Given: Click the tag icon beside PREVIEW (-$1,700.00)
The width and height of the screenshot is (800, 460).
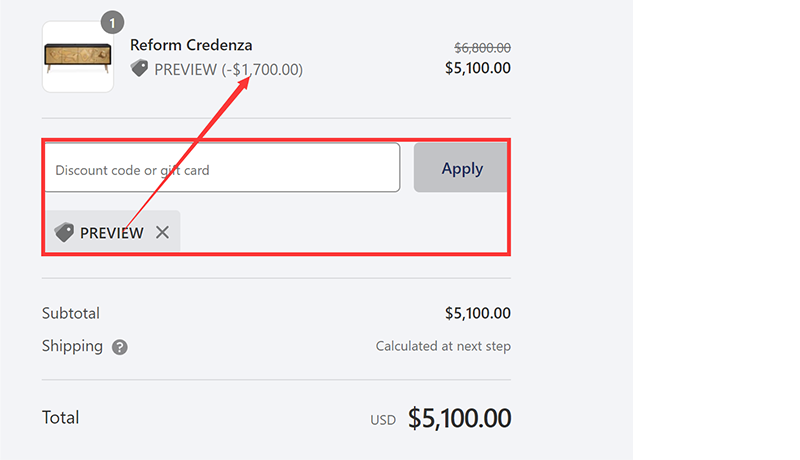Looking at the screenshot, I should click(140, 69).
